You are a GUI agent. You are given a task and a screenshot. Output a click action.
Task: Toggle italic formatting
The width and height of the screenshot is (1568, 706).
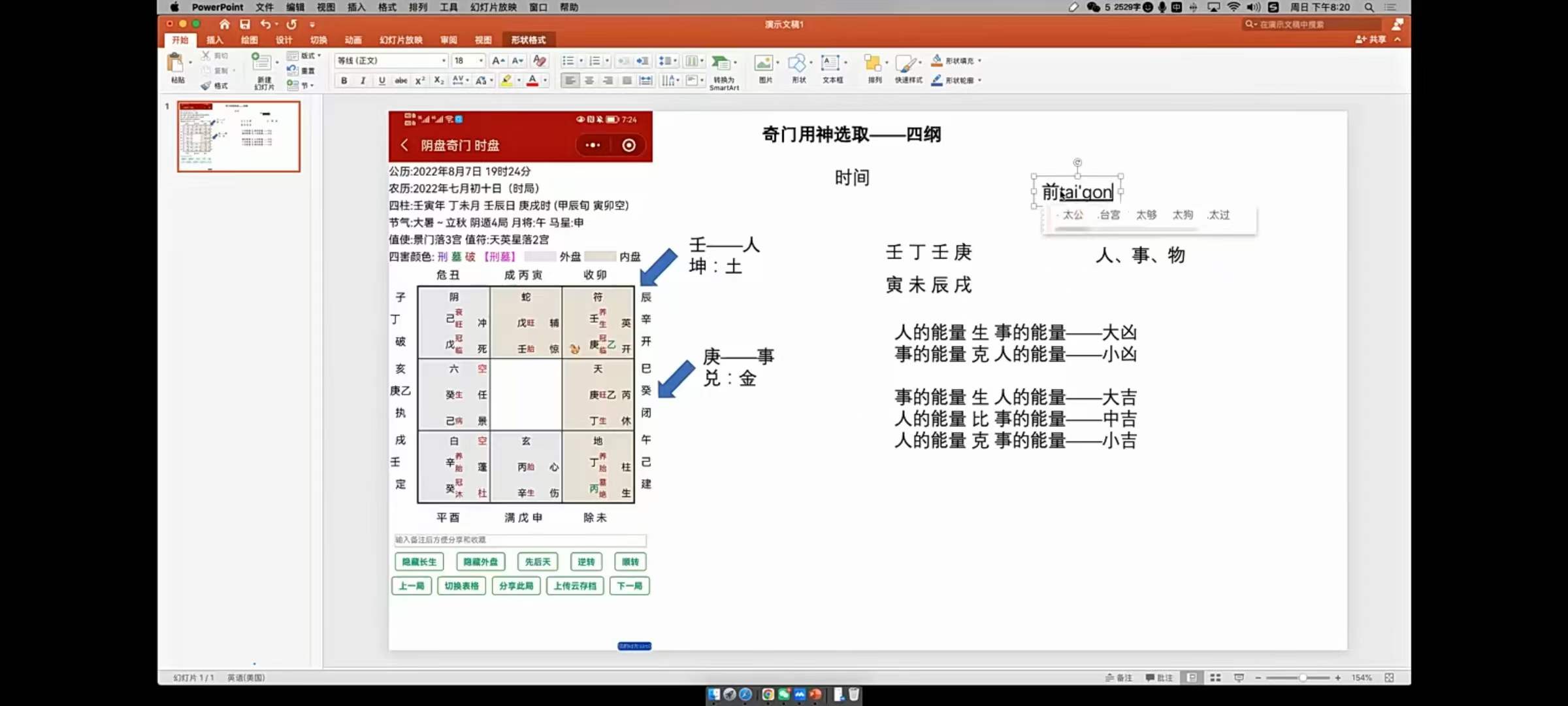363,80
